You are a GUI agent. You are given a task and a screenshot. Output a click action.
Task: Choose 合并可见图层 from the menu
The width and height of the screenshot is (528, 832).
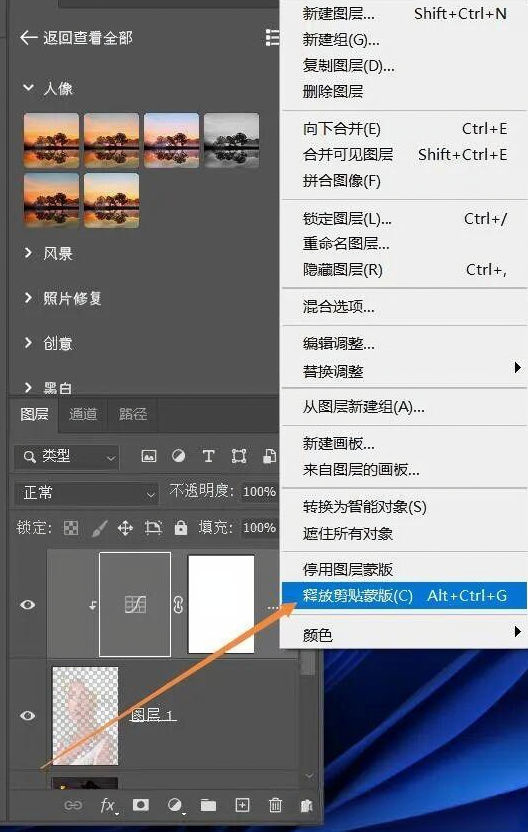pos(404,154)
